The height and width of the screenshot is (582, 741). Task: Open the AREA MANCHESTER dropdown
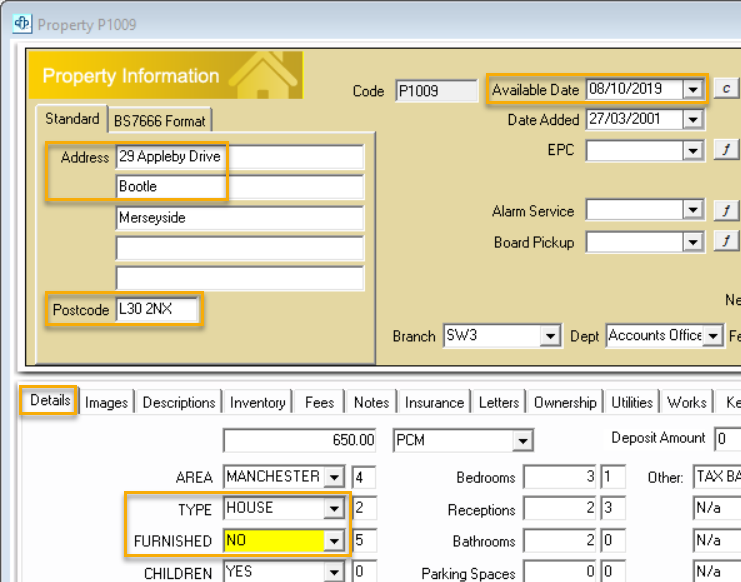point(334,477)
